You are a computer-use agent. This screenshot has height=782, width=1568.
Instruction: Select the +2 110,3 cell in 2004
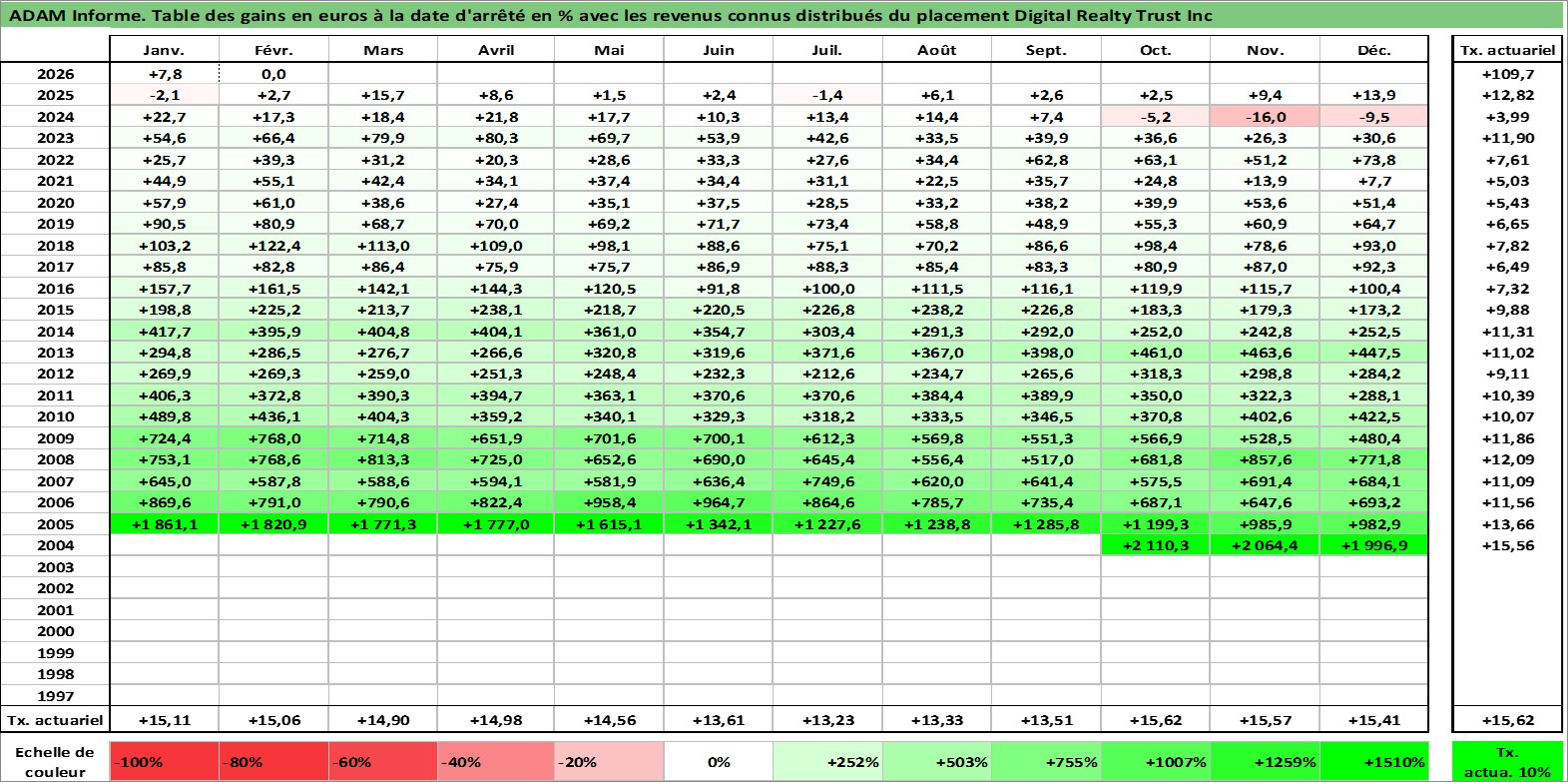pos(1156,545)
